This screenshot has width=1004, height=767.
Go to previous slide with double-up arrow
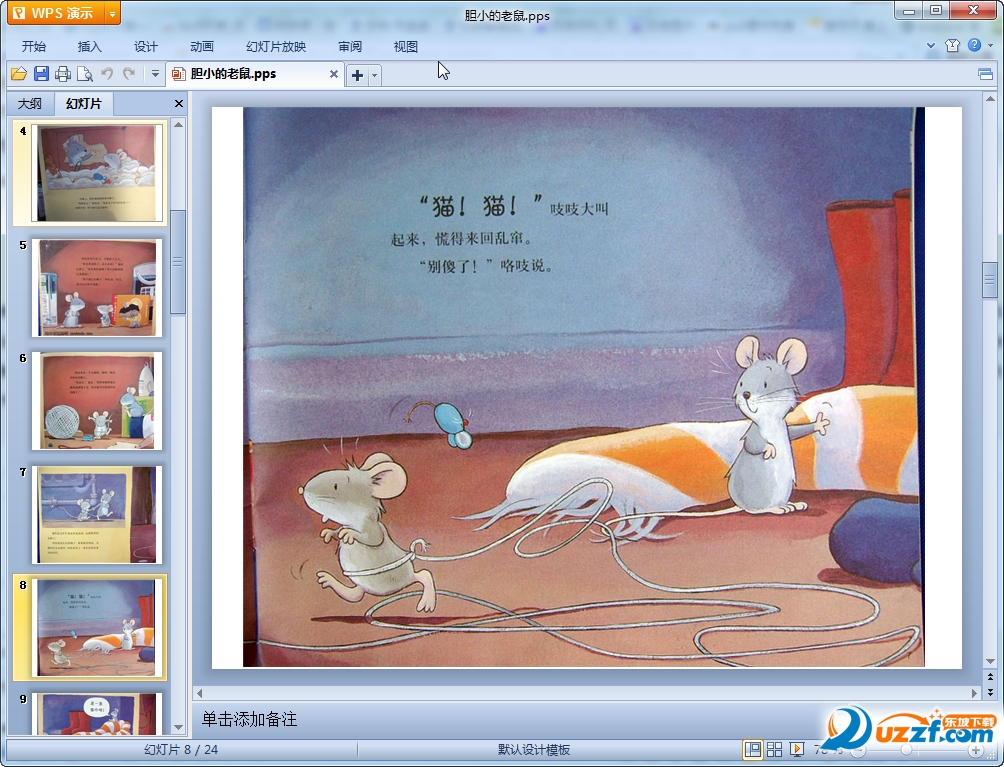[x=990, y=677]
